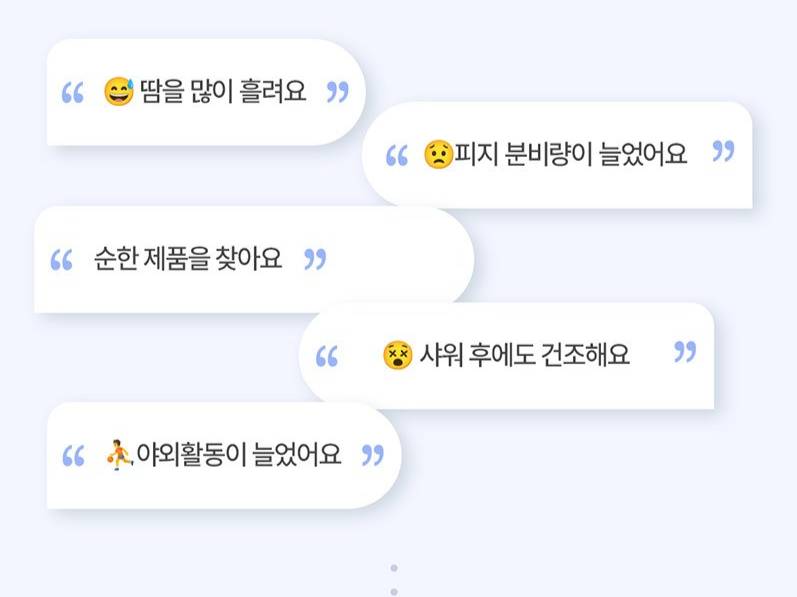Click closing quote mark after 피지 분비량이 늘었어요

tap(723, 152)
